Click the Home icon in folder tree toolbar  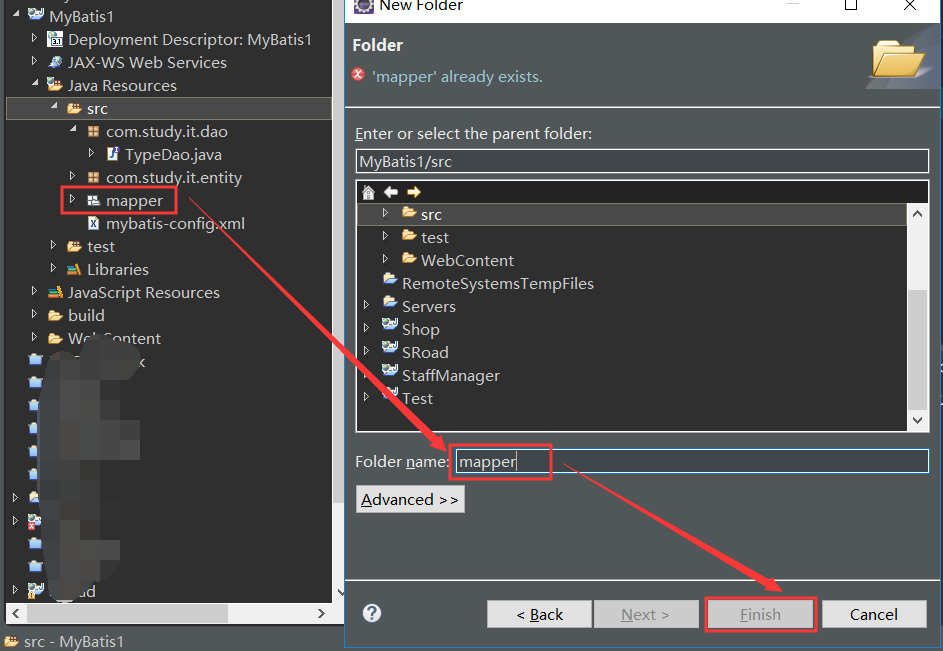point(368,192)
